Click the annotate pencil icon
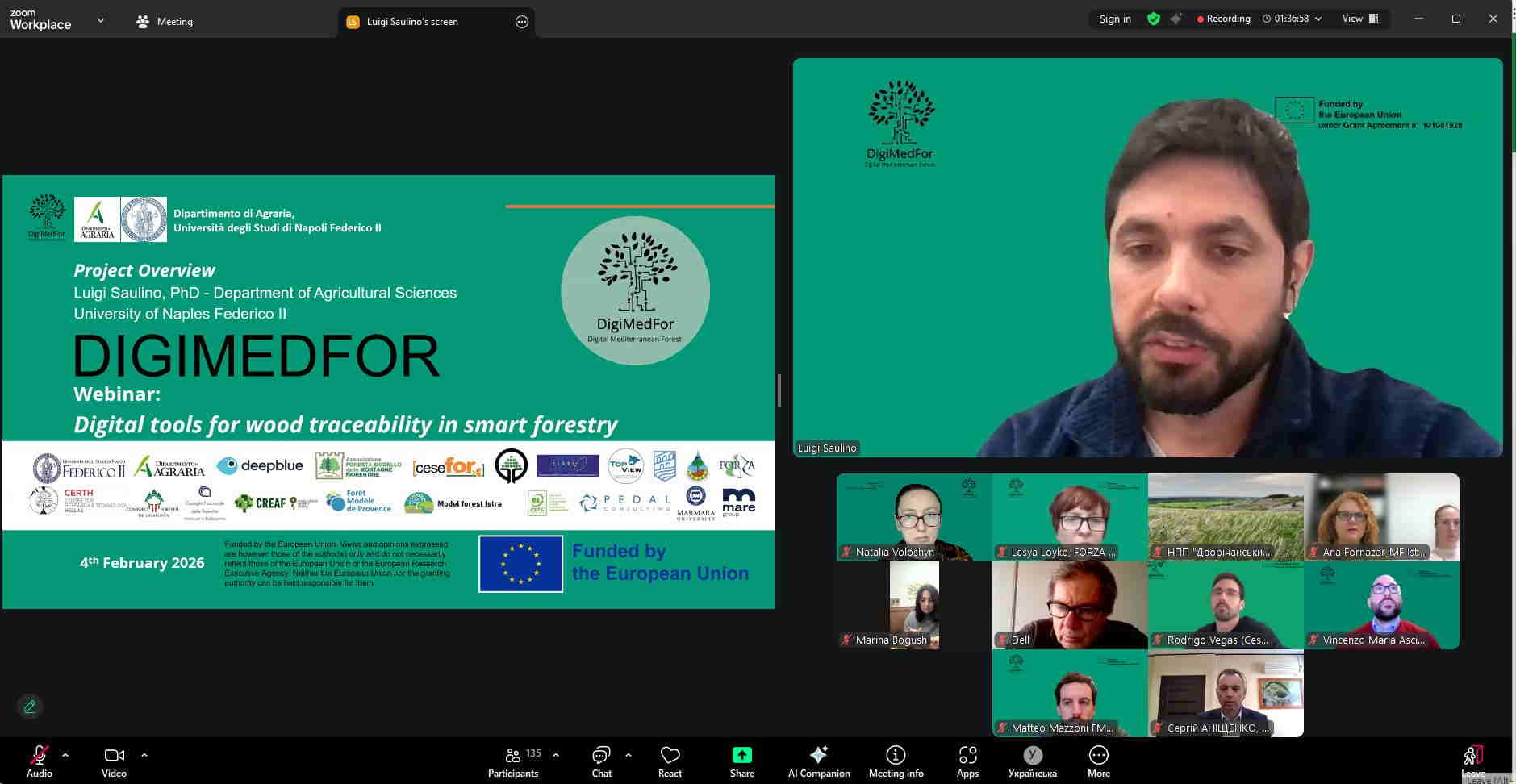The image size is (1516, 784). [30, 707]
